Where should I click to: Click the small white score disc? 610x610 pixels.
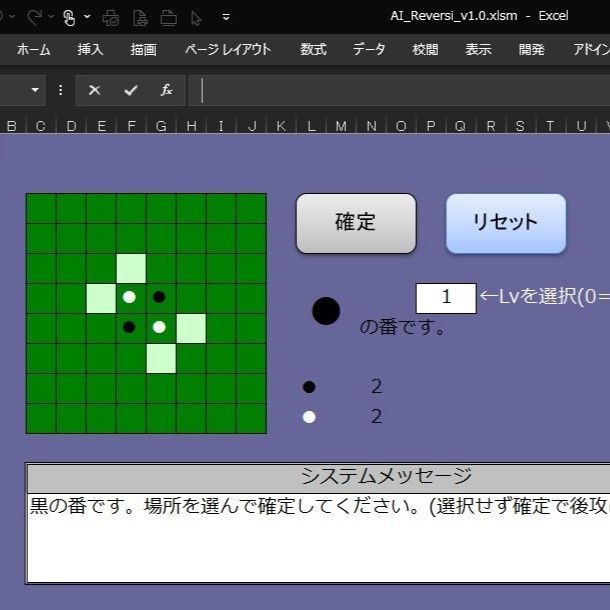click(x=309, y=417)
